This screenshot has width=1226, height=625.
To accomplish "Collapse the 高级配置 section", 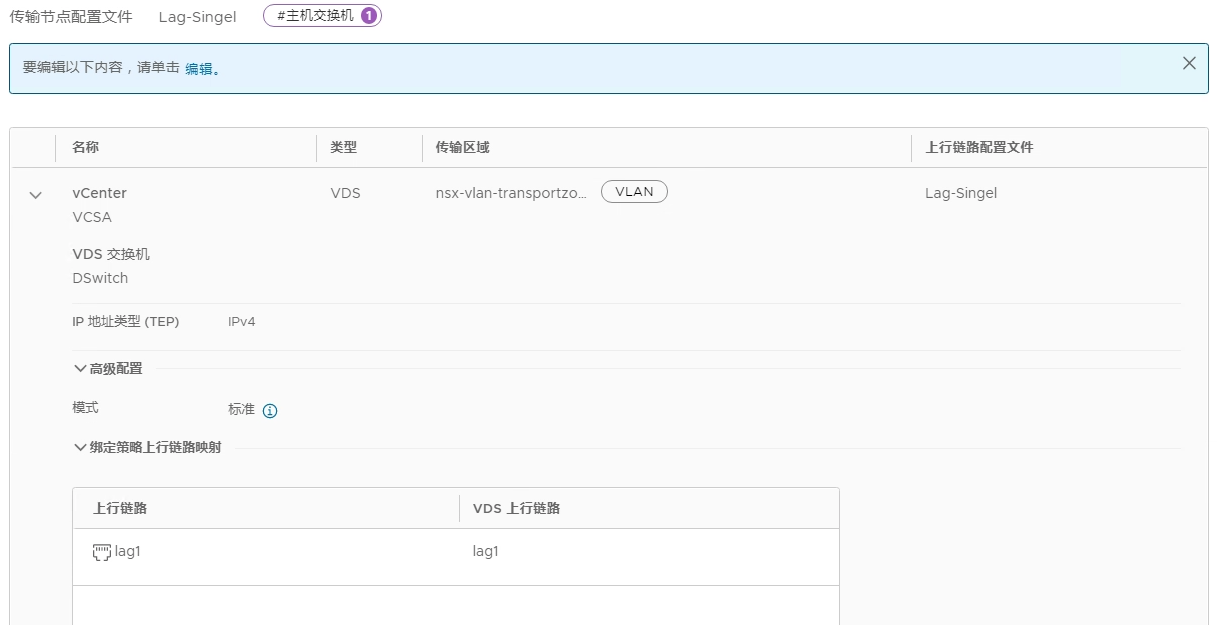I will pyautogui.click(x=81, y=369).
